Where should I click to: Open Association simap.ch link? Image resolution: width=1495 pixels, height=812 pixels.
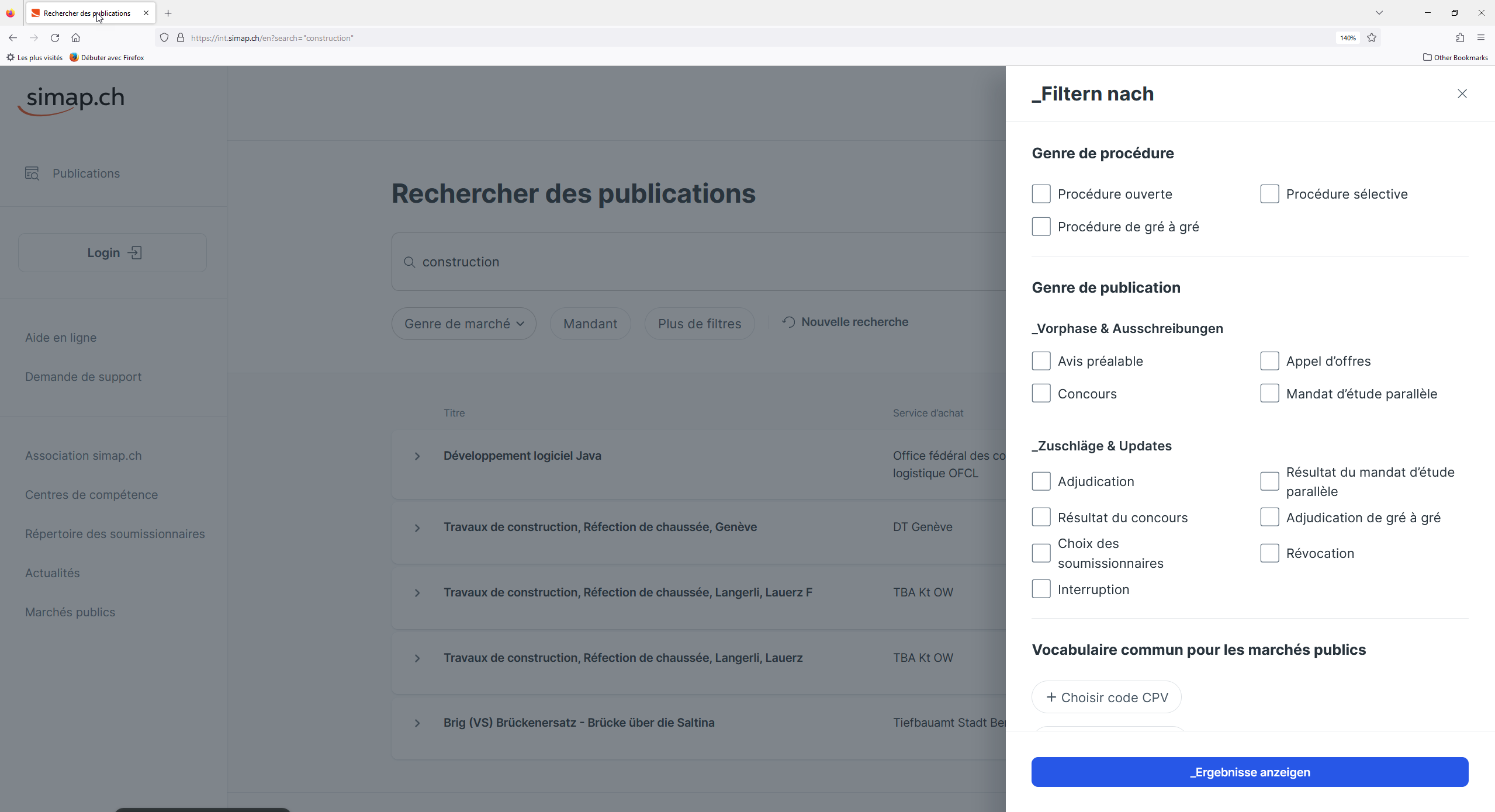(83, 456)
